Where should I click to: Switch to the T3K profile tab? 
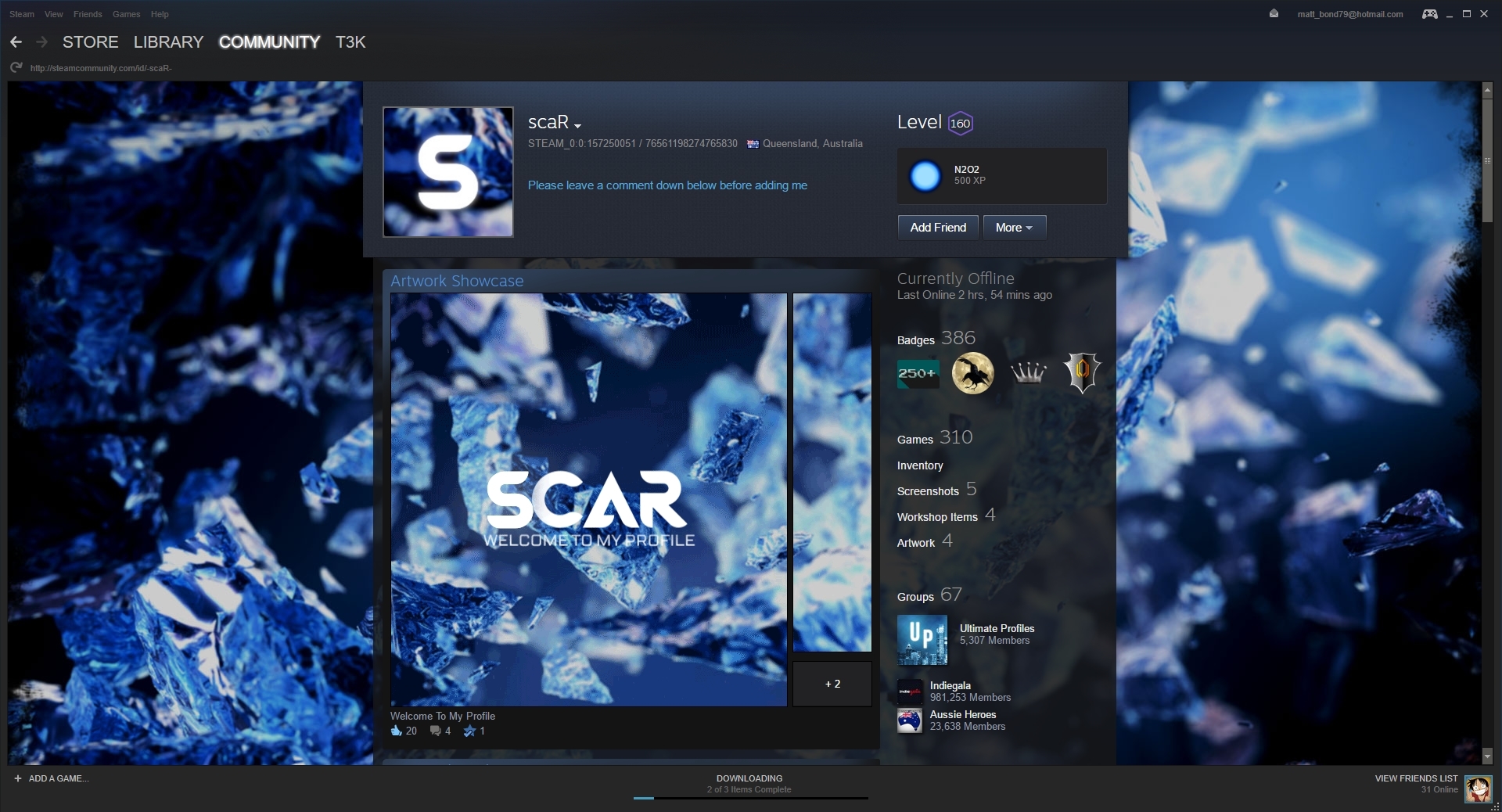click(x=350, y=42)
